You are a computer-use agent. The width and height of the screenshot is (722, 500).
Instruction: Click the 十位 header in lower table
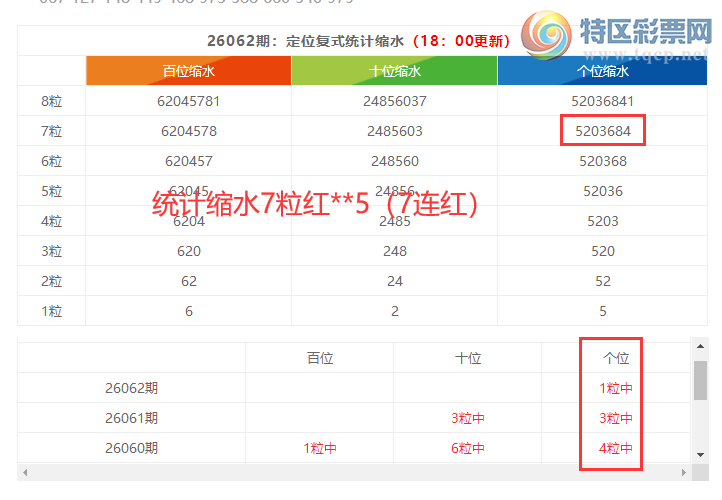[x=468, y=358]
